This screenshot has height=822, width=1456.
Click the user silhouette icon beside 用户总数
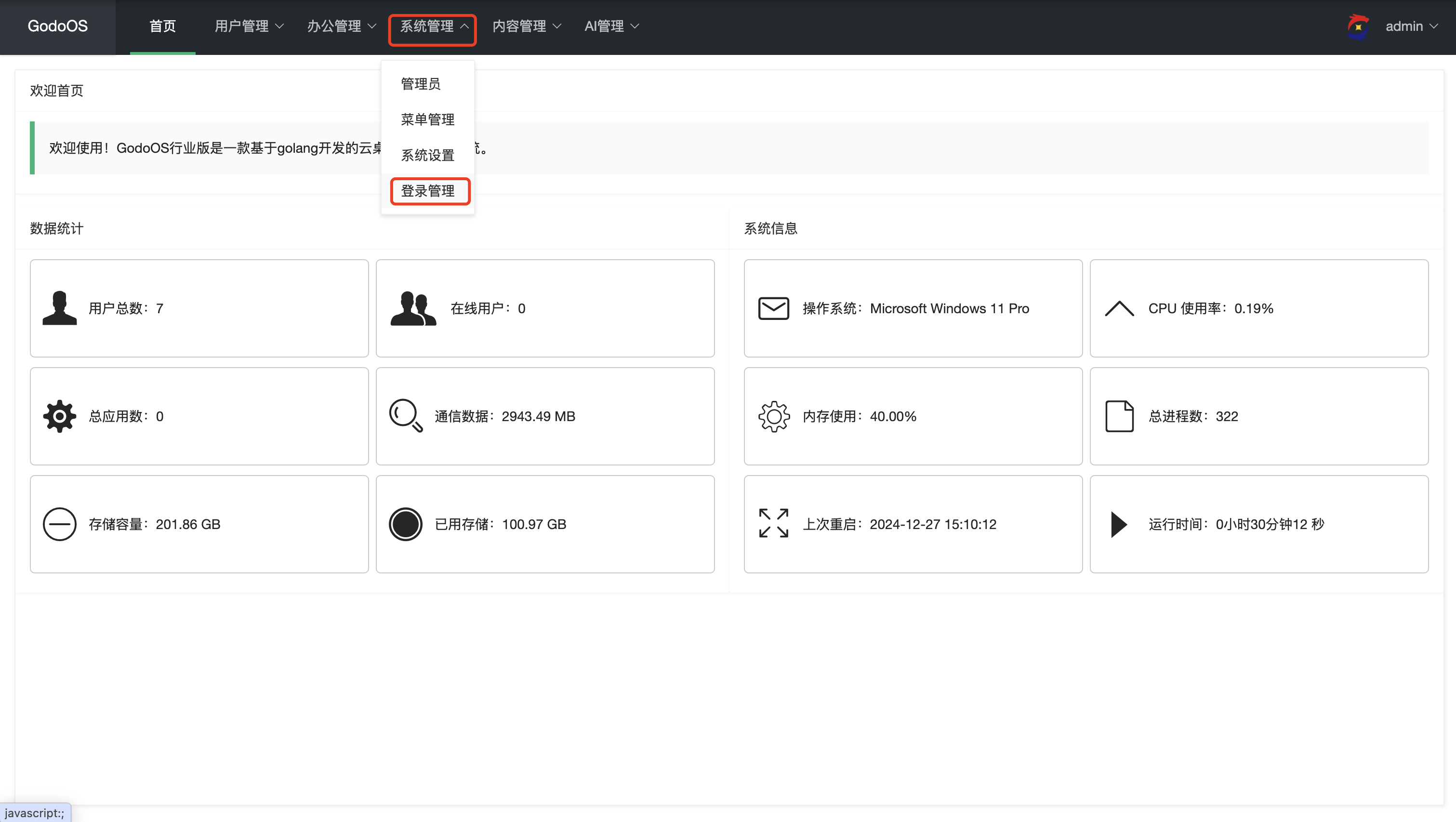click(59, 308)
